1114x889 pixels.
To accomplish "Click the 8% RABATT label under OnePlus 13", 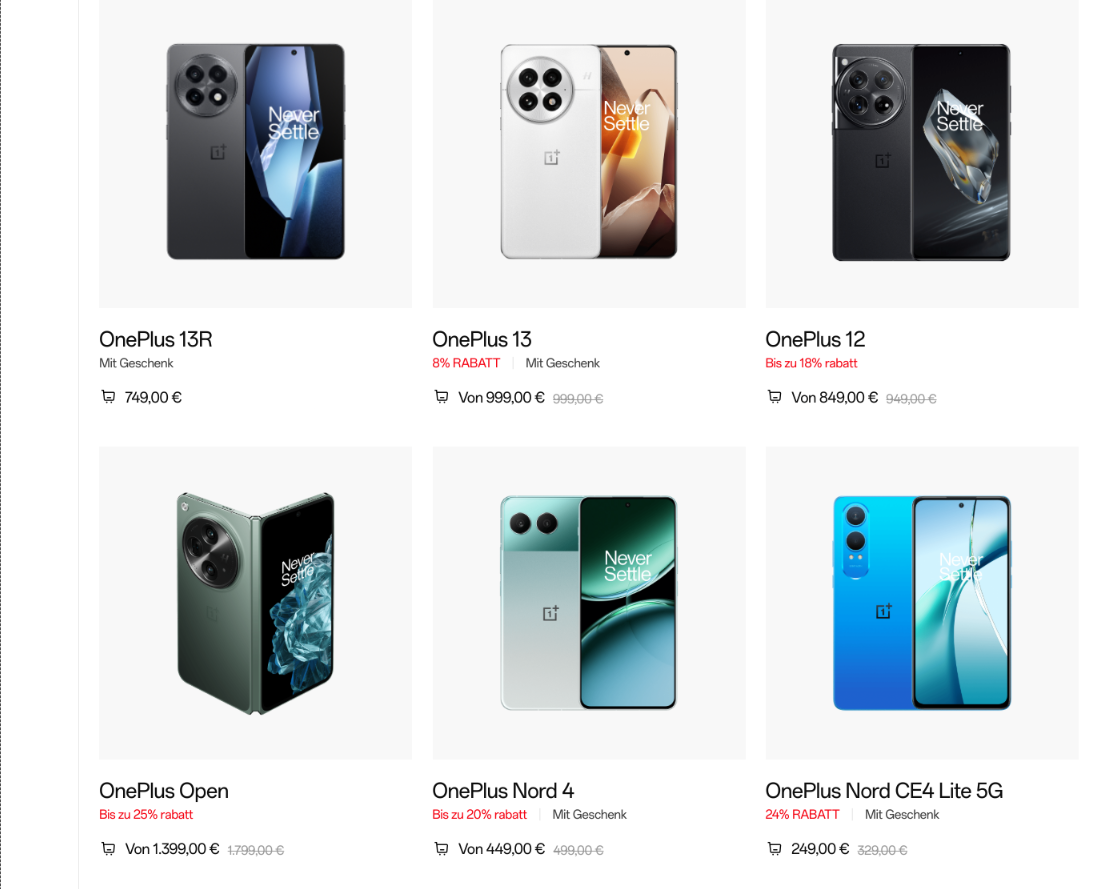I will 466,363.
